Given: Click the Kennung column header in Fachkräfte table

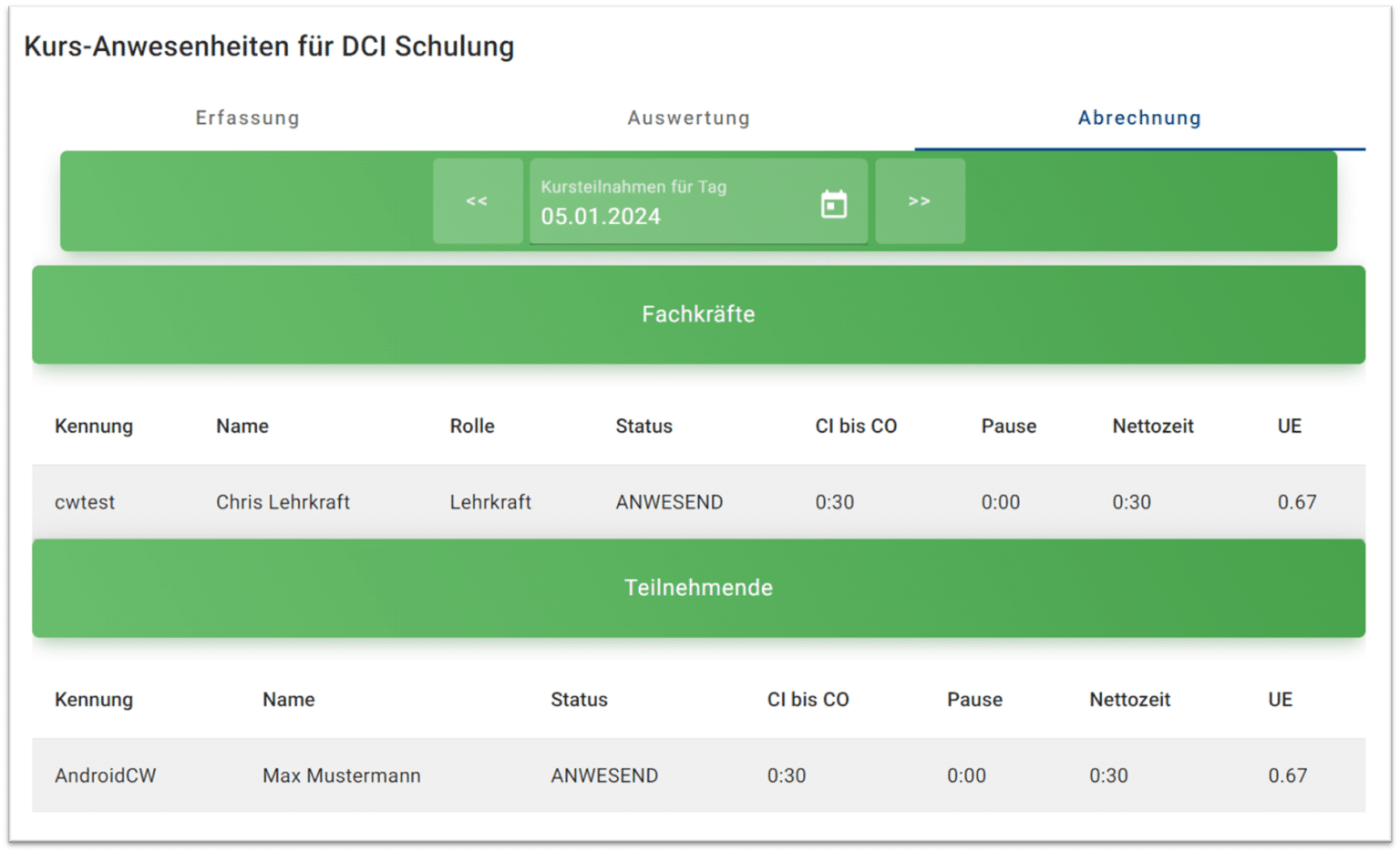Looking at the screenshot, I should (x=94, y=426).
